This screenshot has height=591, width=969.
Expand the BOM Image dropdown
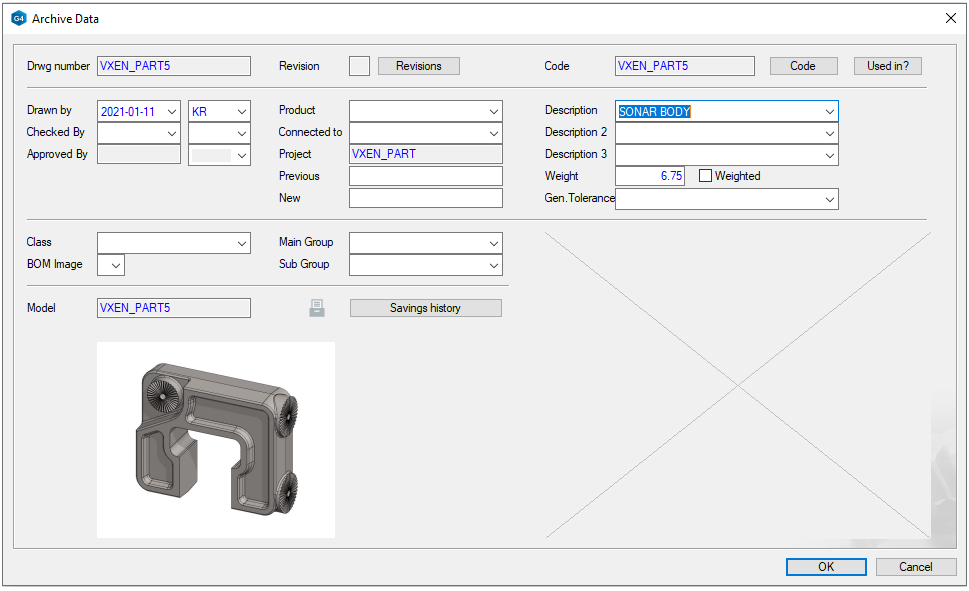coord(116,265)
